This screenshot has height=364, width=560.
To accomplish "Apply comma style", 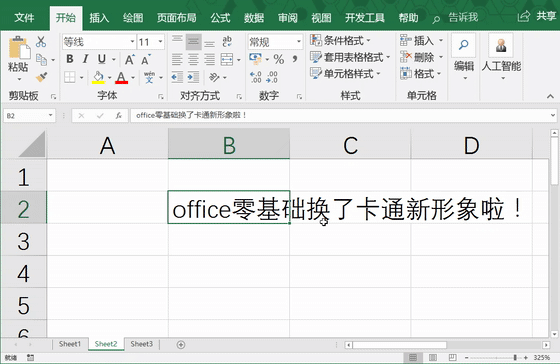I will pyautogui.click(x=295, y=59).
